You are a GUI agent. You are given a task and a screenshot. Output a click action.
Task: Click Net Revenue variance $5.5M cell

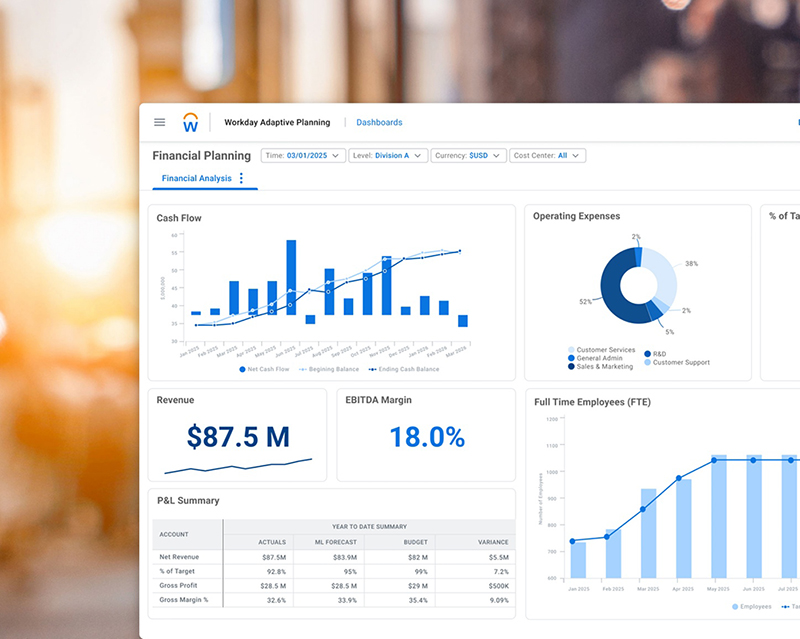click(498, 557)
